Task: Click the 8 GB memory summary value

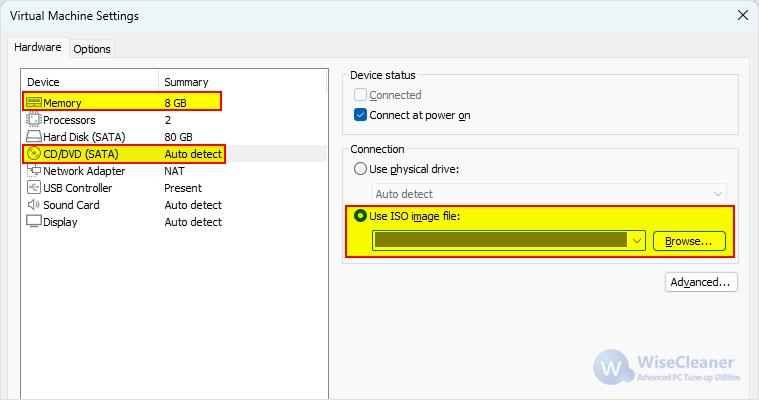Action: (x=175, y=103)
